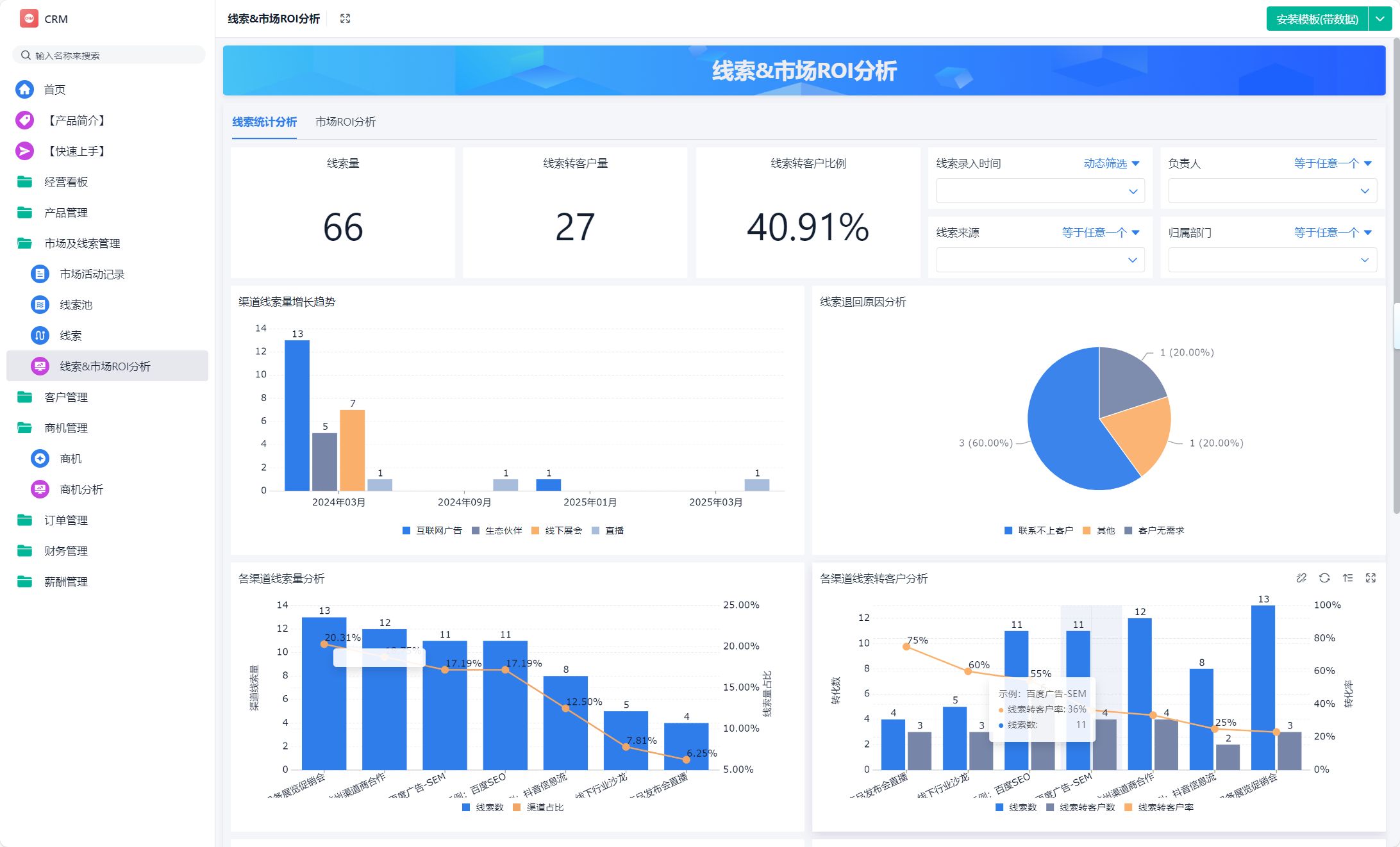Refresh the 各渠道线索转客户分析 chart
The width and height of the screenshot is (1400, 847).
pos(1324,578)
